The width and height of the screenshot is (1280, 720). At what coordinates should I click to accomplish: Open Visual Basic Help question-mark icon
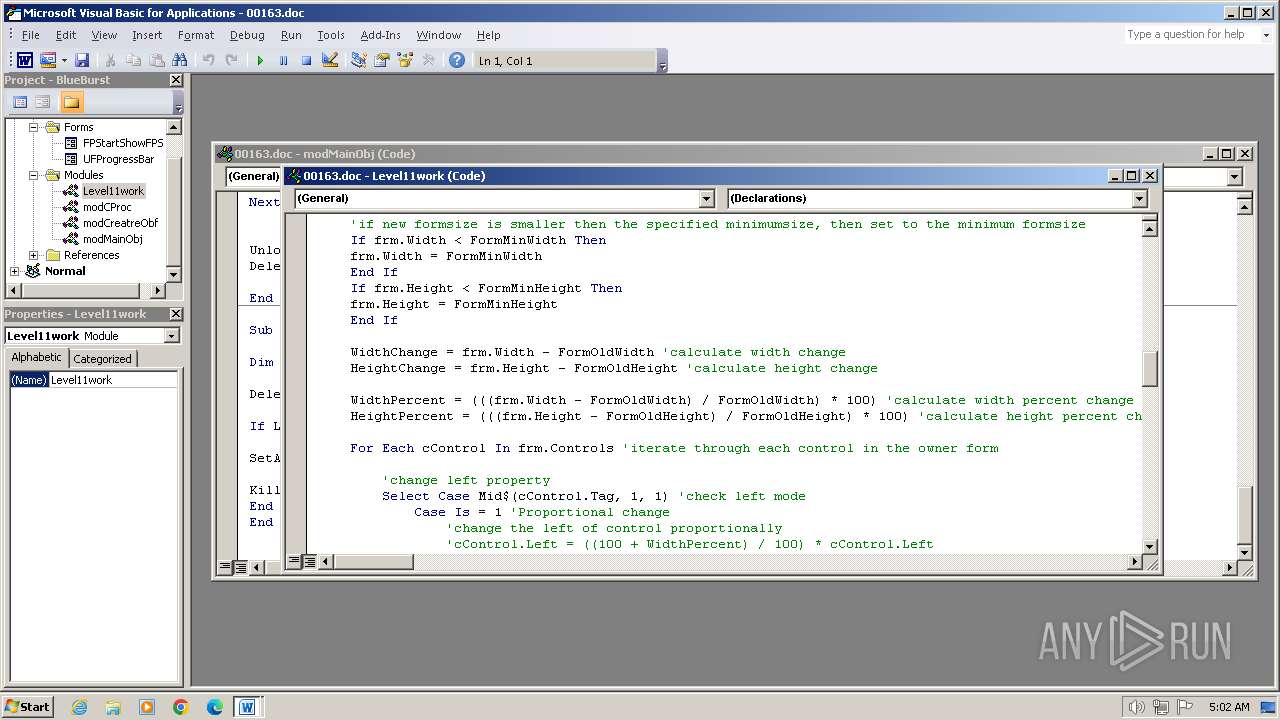457,61
